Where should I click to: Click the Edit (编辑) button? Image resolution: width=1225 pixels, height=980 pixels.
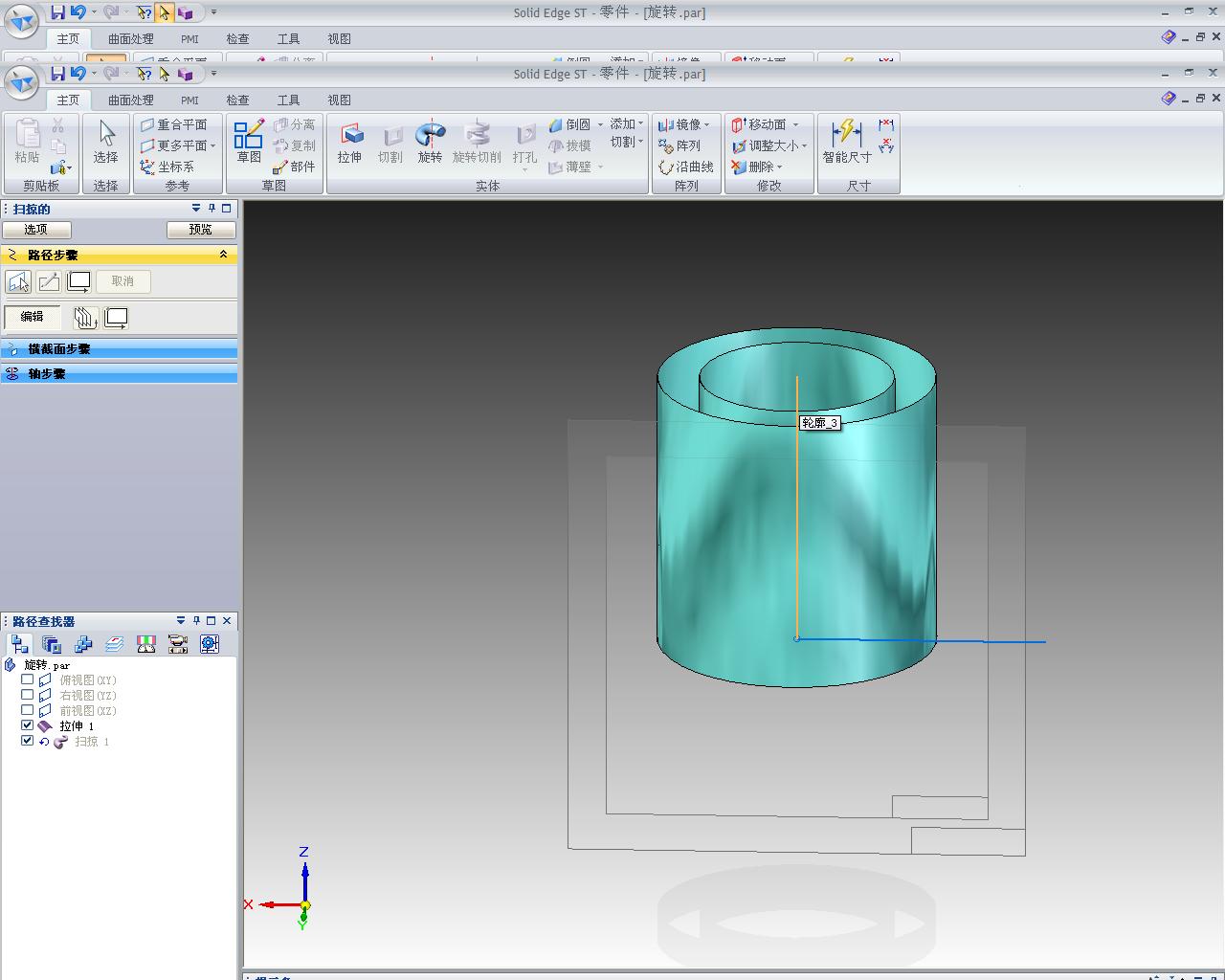click(33, 317)
